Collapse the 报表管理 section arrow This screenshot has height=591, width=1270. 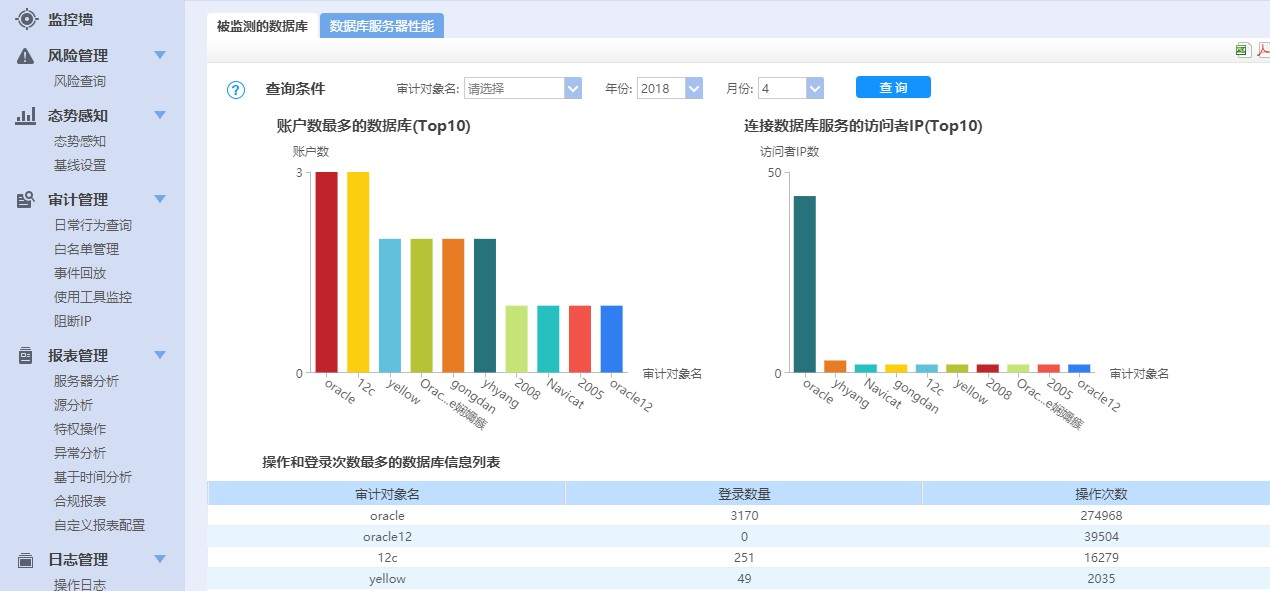160,356
